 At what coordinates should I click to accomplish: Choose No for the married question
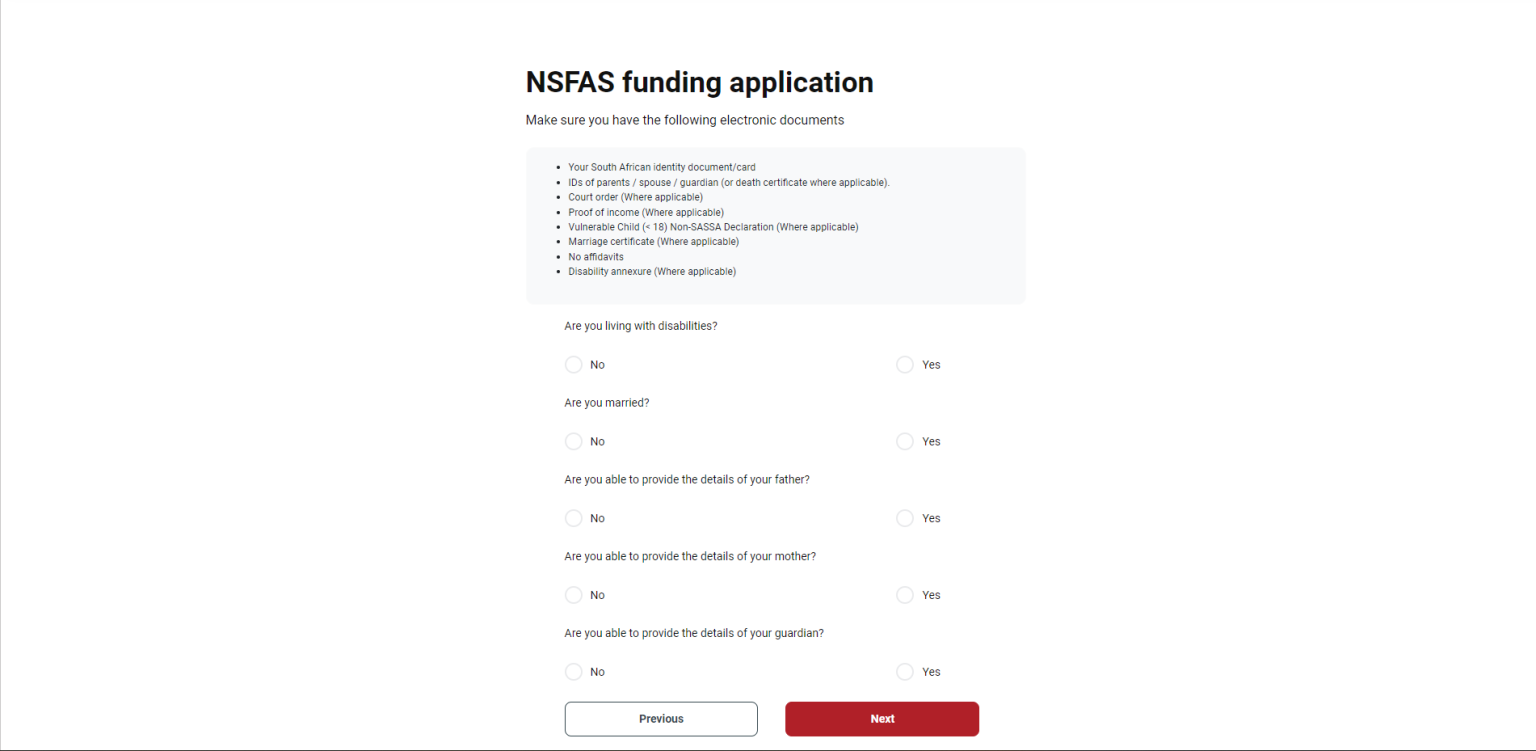(573, 441)
